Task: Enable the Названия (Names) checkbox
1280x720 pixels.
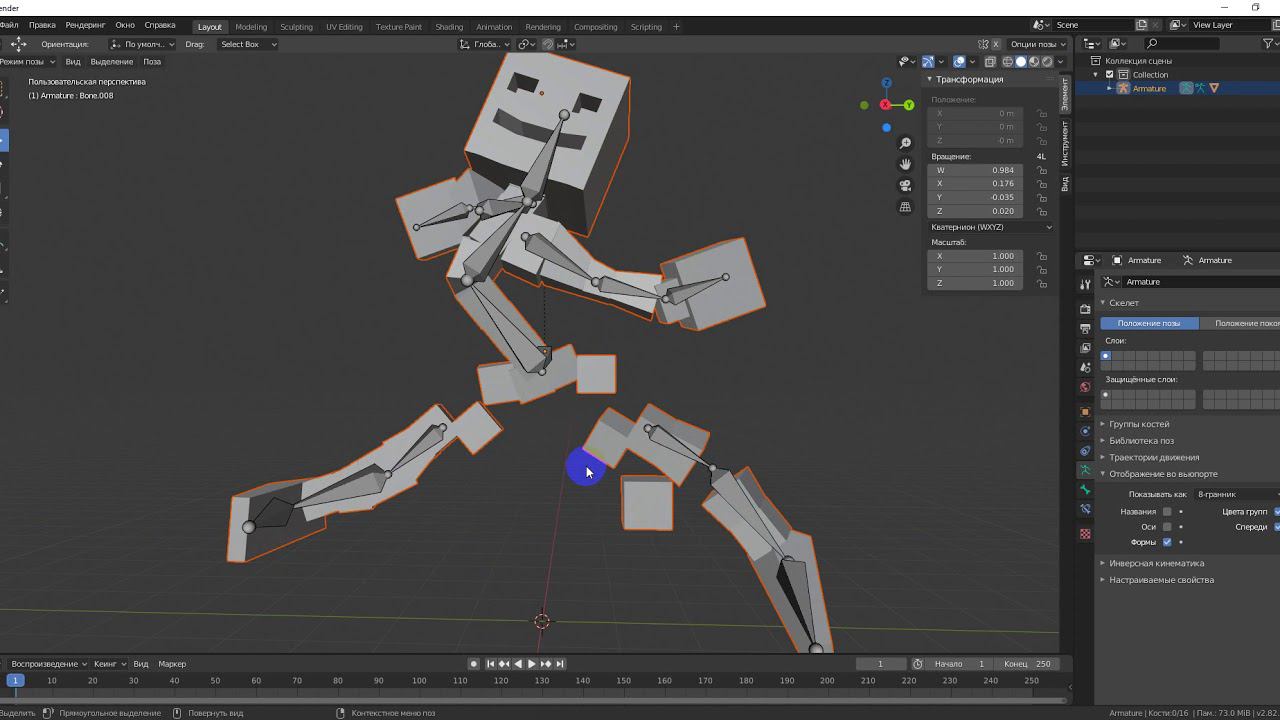Action: pyautogui.click(x=1167, y=512)
